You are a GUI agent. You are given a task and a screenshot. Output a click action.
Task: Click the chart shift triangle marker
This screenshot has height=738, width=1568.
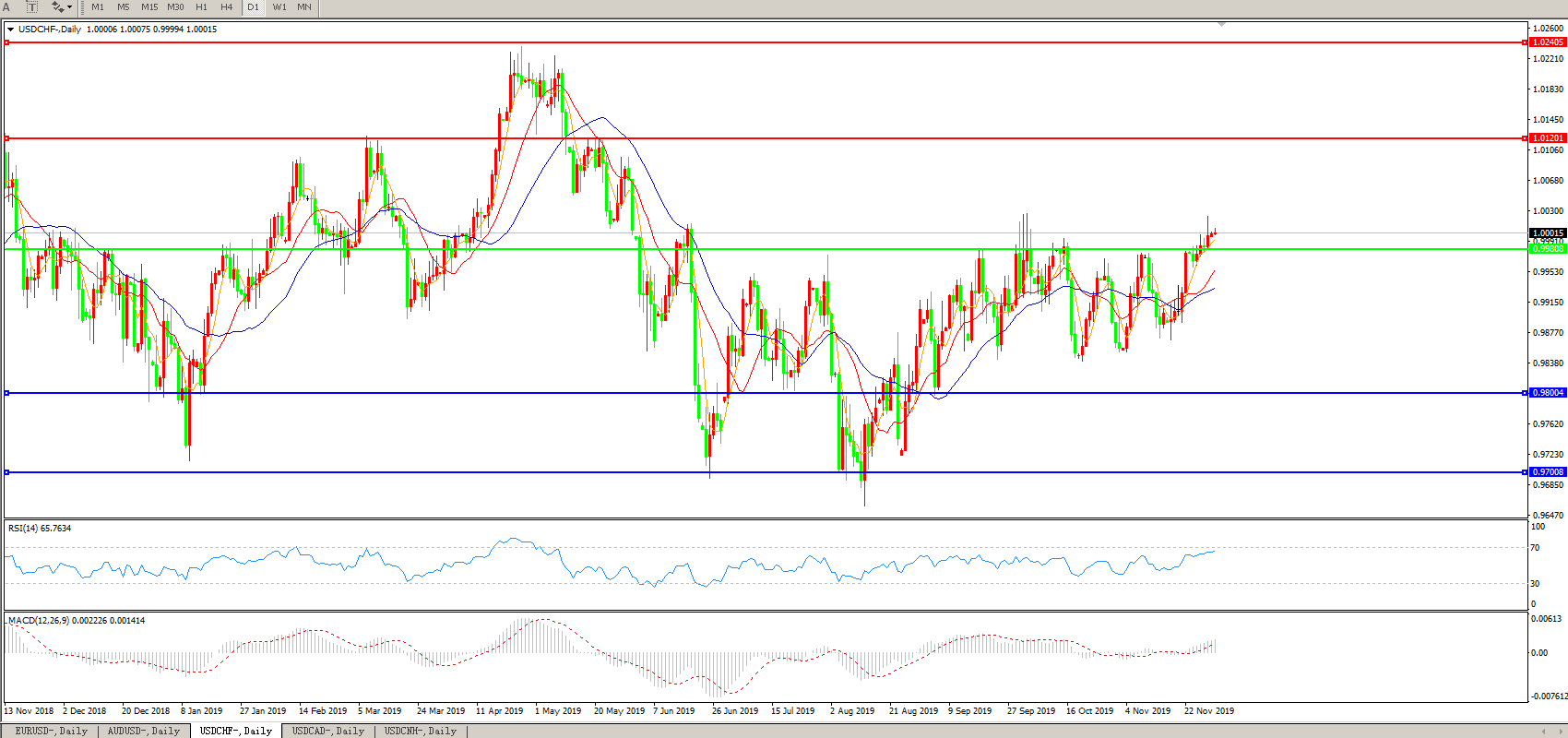point(1221,24)
